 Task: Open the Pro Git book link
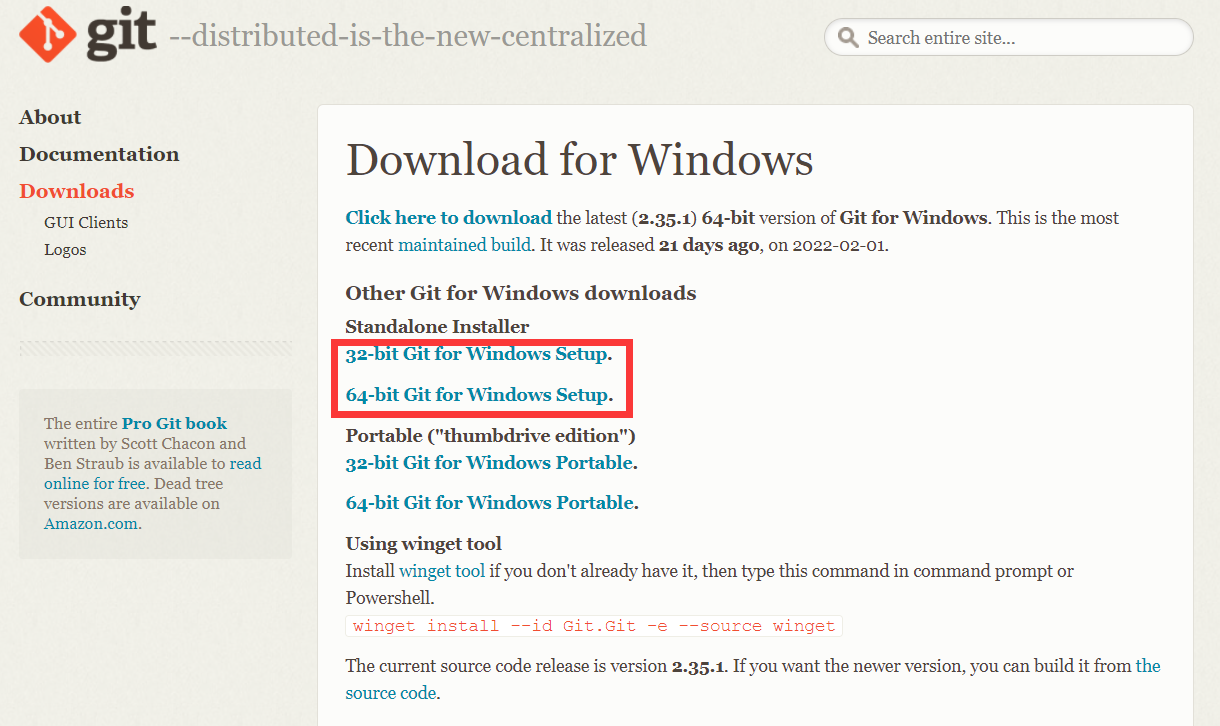pos(174,424)
